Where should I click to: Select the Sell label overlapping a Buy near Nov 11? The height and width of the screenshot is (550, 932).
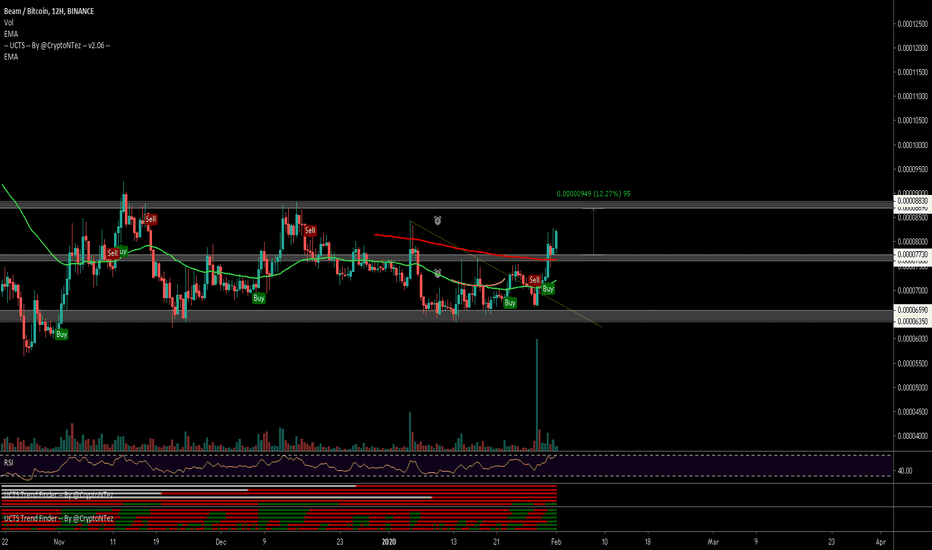112,253
